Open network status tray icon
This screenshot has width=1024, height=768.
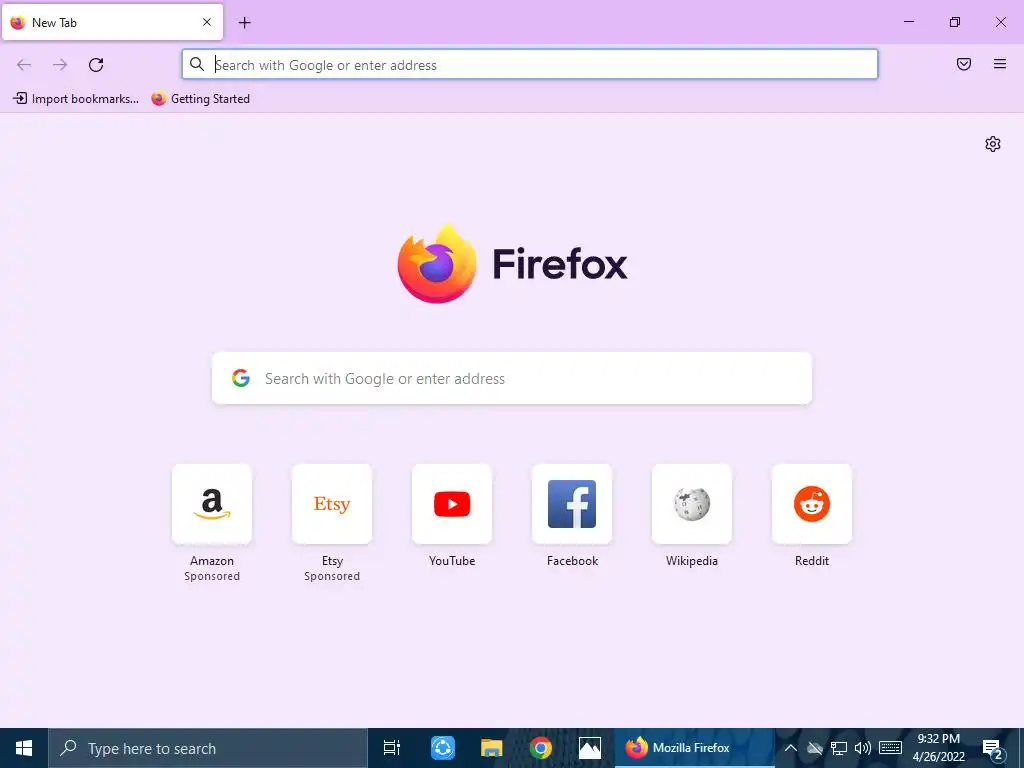pyautogui.click(x=839, y=748)
